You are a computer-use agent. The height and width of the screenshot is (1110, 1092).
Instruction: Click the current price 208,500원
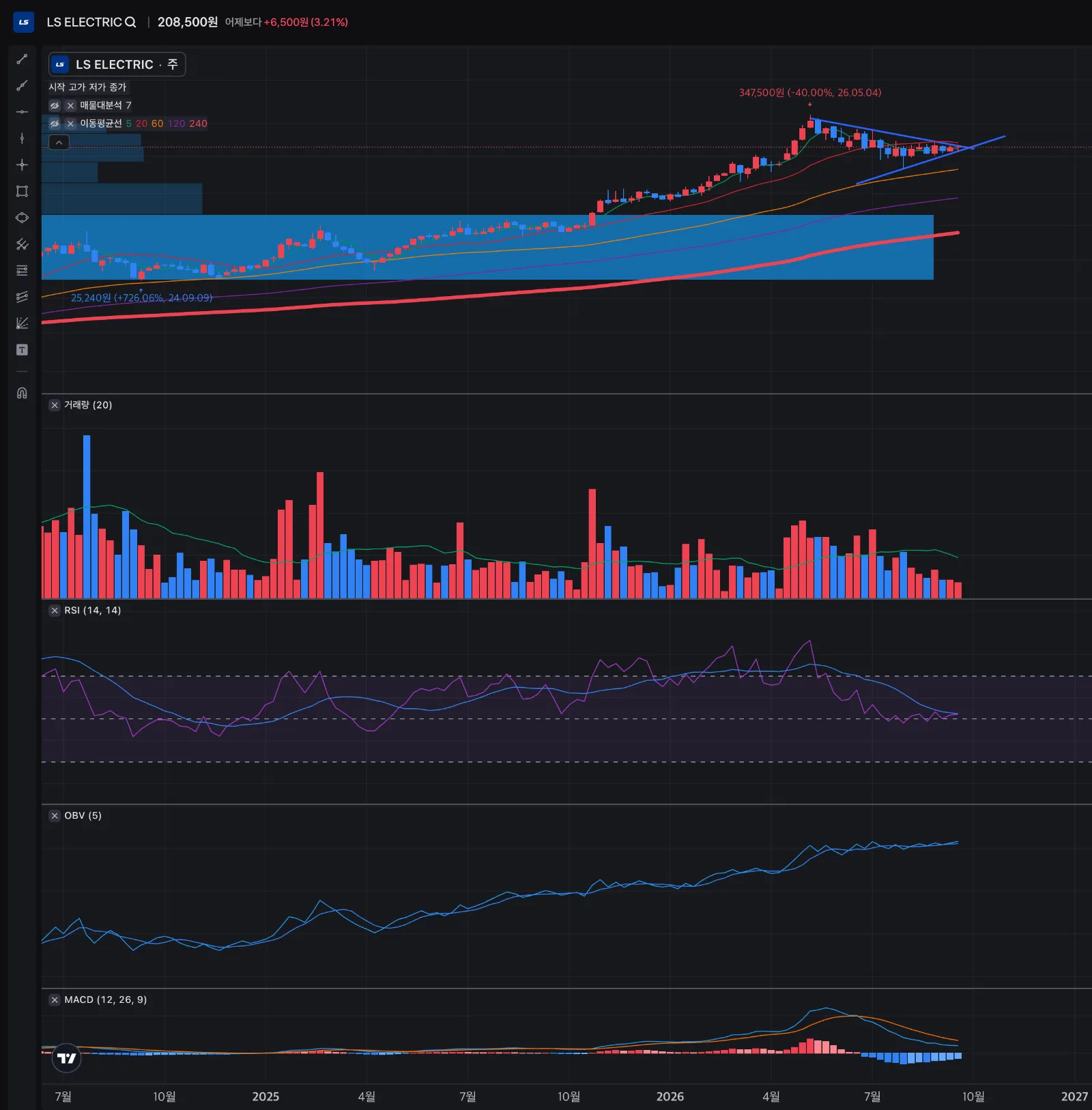[x=188, y=22]
